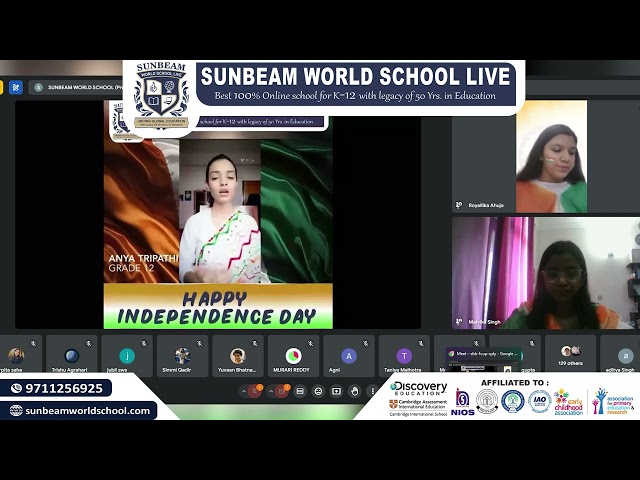Turn on the camera button
Image resolution: width=640 pixels, height=480 pixels.
[x=282, y=391]
